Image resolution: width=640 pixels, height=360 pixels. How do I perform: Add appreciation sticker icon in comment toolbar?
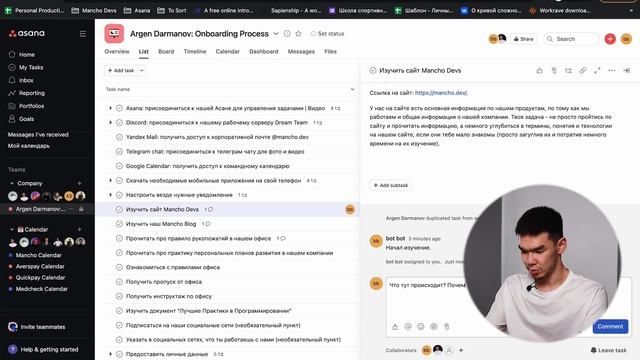[x=433, y=326]
